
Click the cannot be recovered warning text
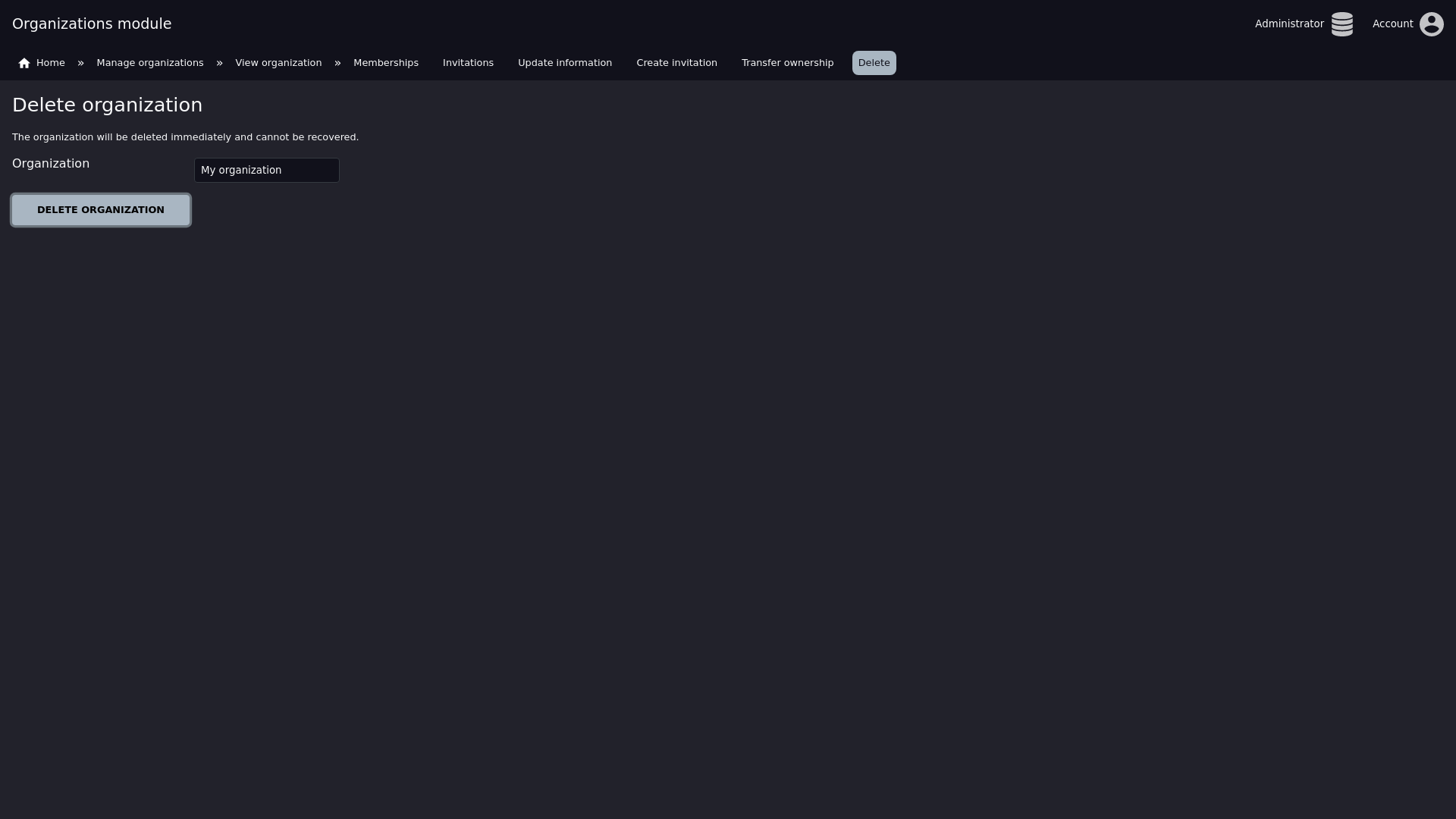(306, 137)
